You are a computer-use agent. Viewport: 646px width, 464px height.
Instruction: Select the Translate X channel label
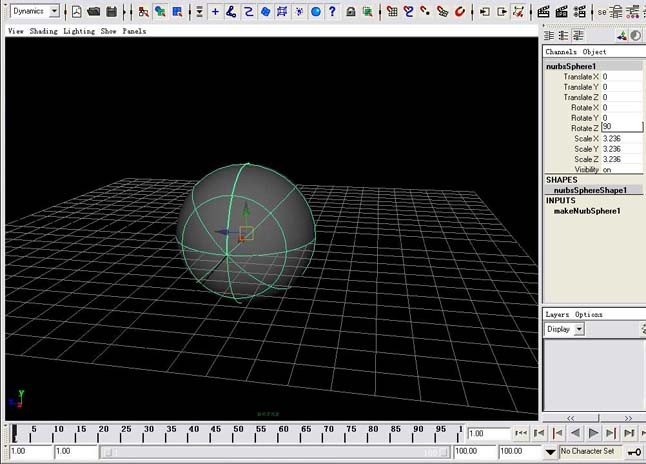pyautogui.click(x=581, y=77)
